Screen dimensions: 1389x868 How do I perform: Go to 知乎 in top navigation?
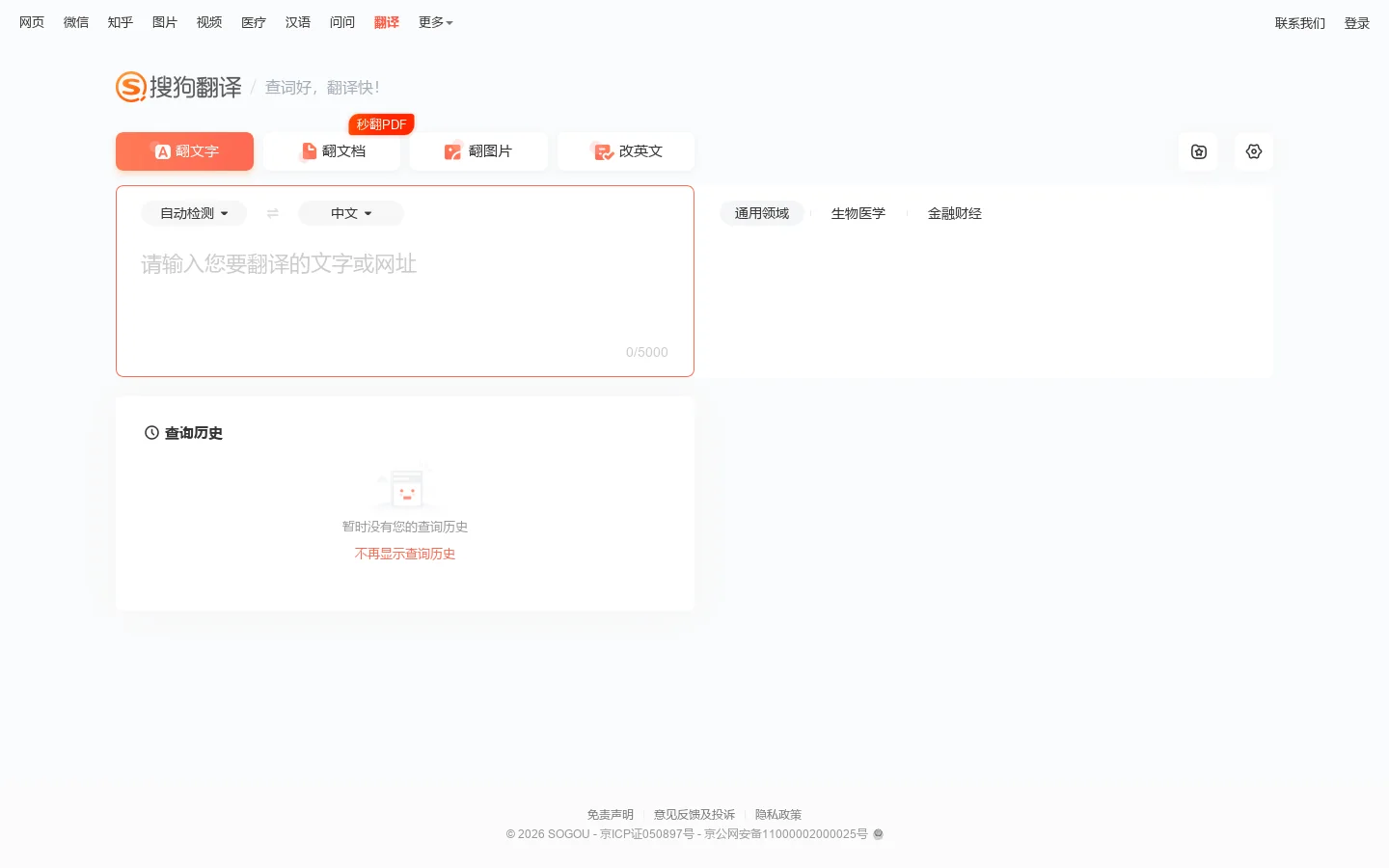click(x=121, y=22)
